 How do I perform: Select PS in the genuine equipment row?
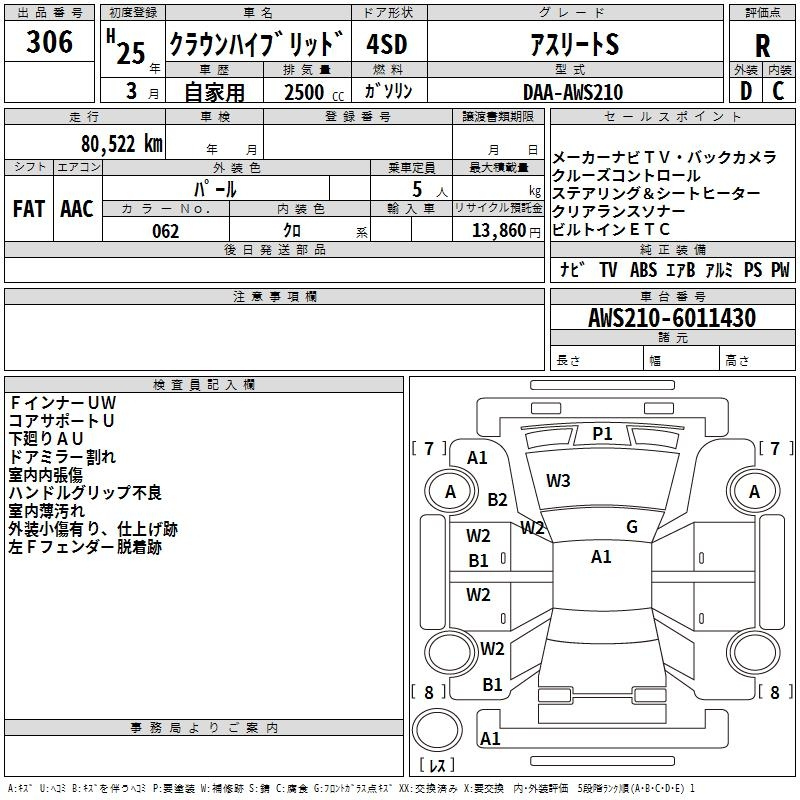[753, 269]
